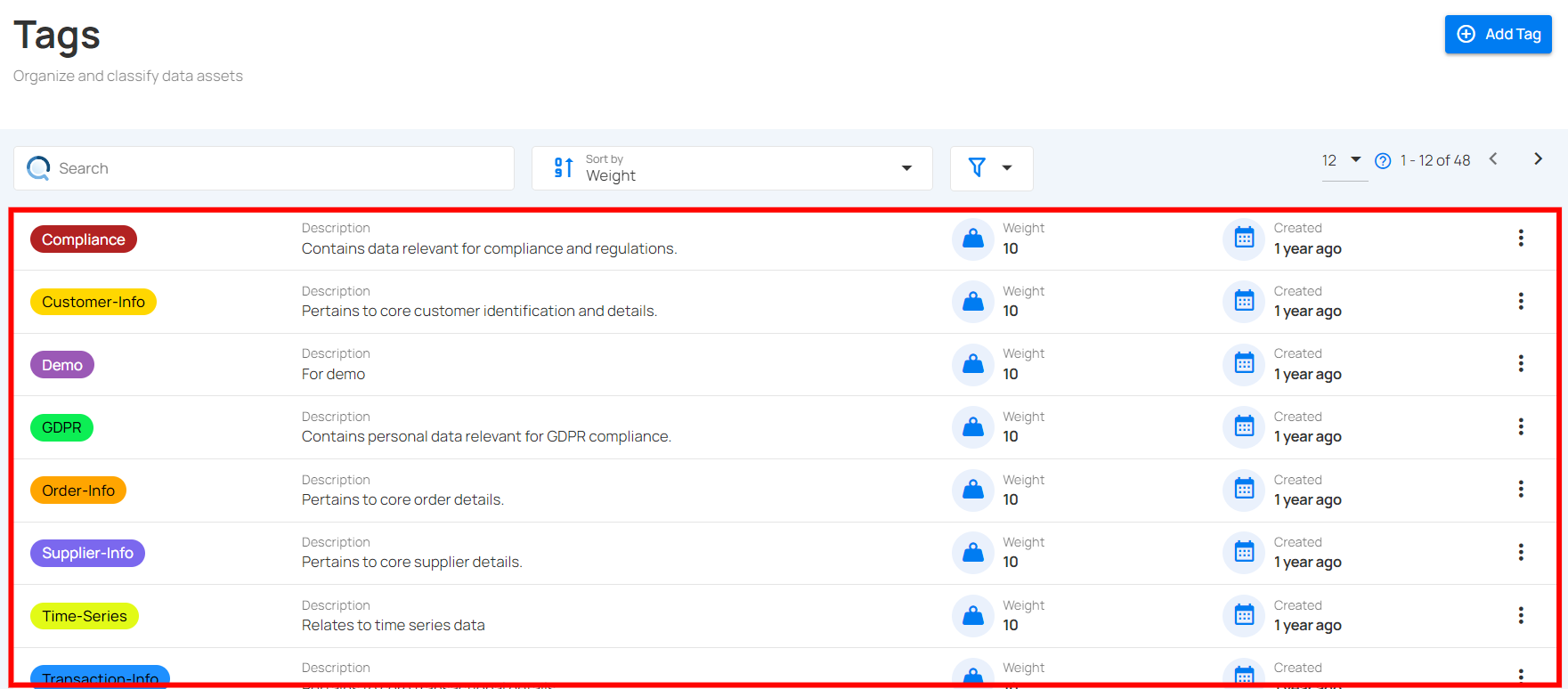Open the page size 12 dropdown
This screenshot has width=1568, height=689.
(1342, 160)
